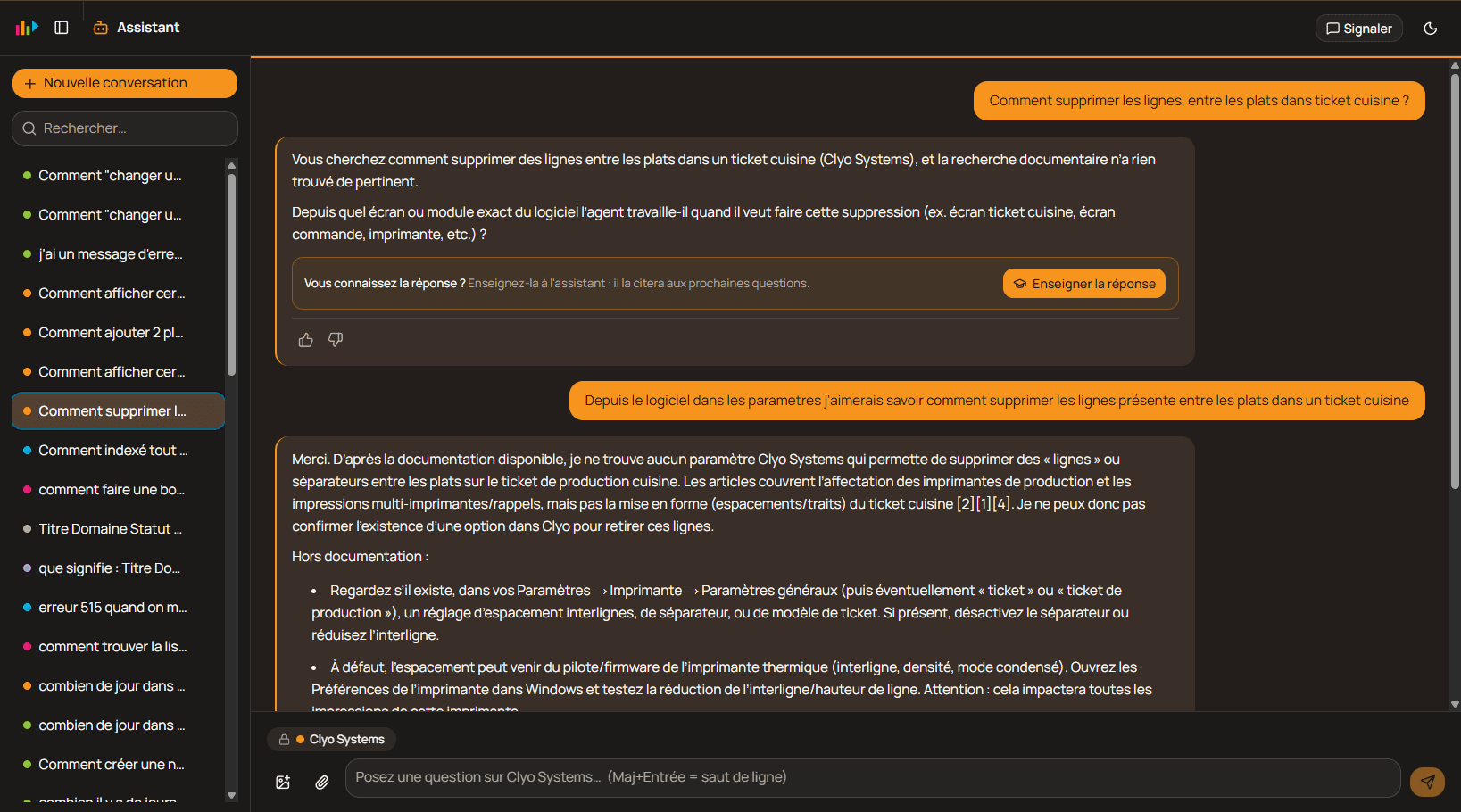Click the image upload icon
This screenshot has width=1461, height=812.
point(283,783)
